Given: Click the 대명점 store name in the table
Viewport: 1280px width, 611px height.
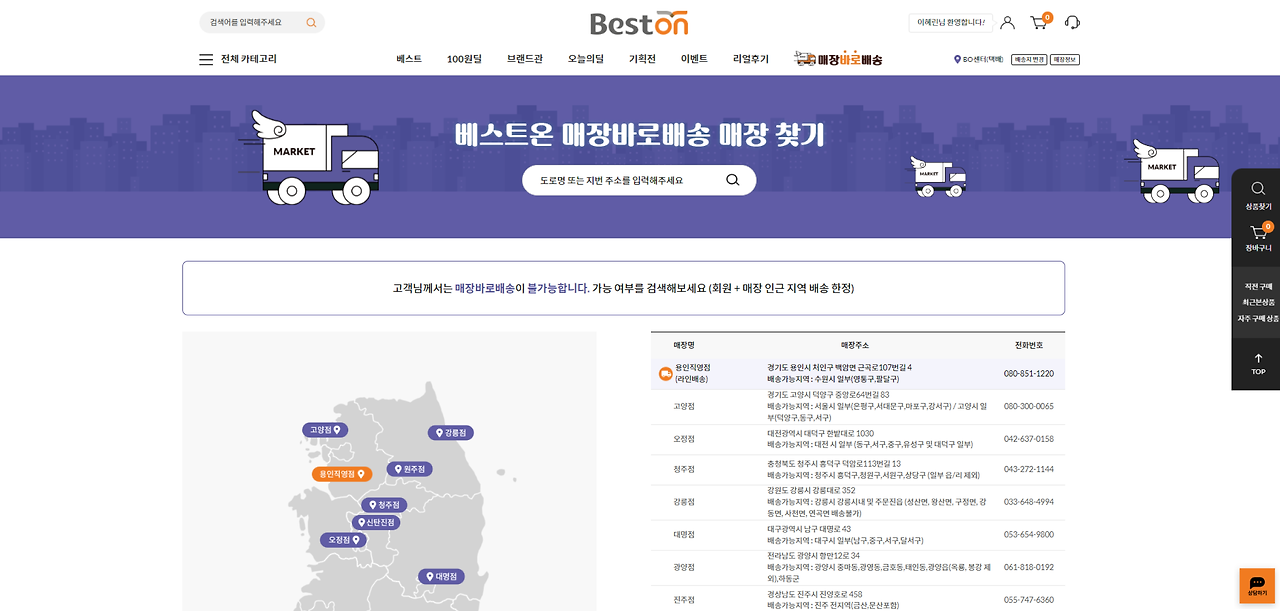Looking at the screenshot, I should pos(684,534).
